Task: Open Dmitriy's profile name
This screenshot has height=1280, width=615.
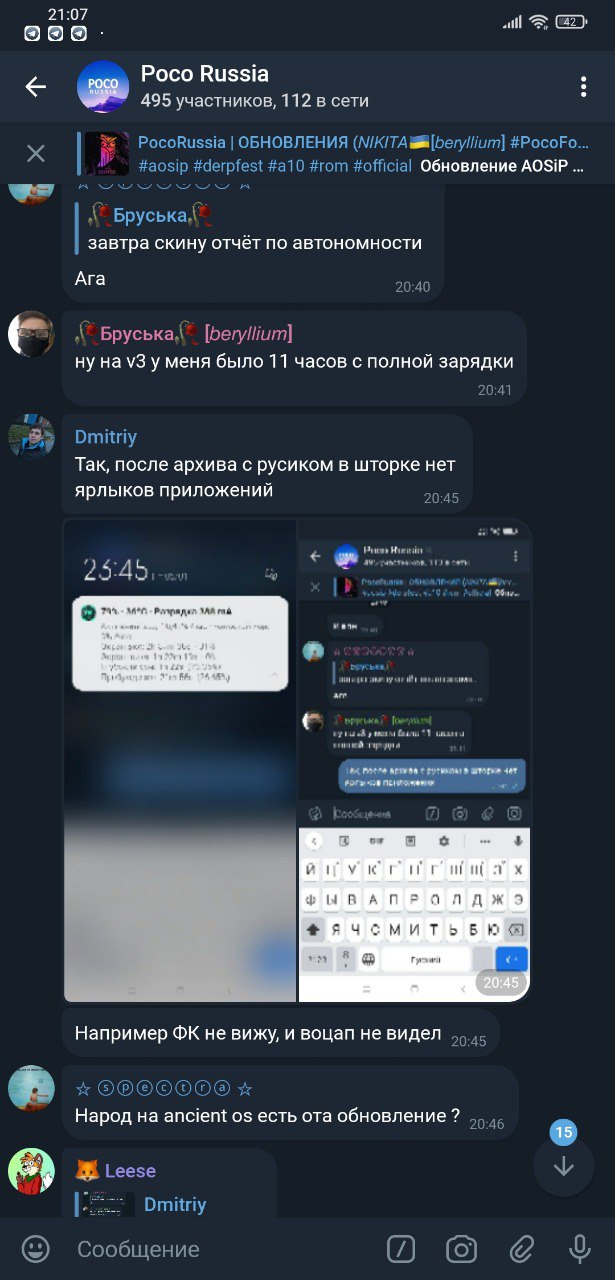Action: click(106, 437)
